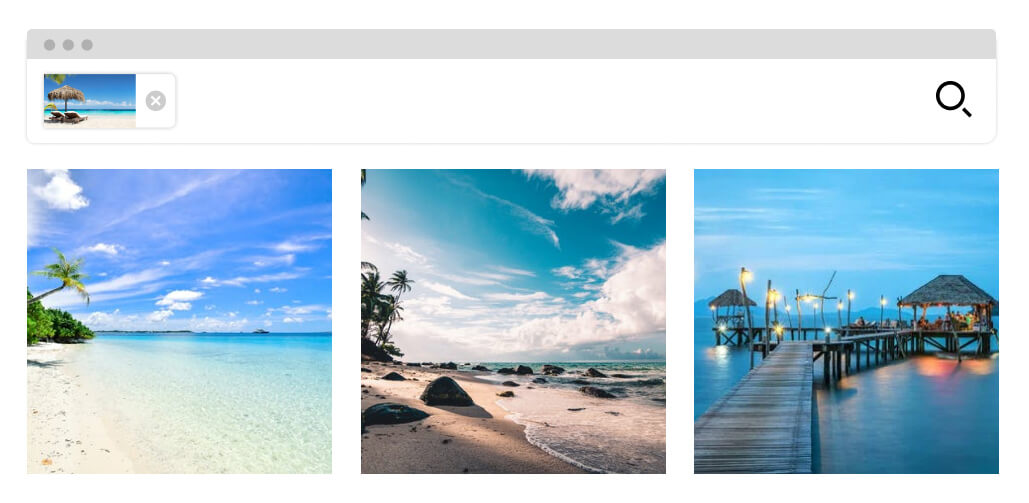The height and width of the screenshot is (503, 1029).
Task: Click the third gray window dot
Action: [x=87, y=45]
